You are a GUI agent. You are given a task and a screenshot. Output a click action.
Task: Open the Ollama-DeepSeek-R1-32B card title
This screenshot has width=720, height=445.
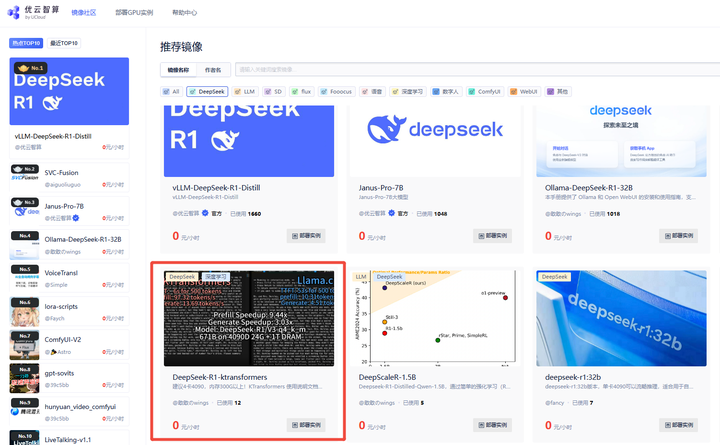coord(589,188)
